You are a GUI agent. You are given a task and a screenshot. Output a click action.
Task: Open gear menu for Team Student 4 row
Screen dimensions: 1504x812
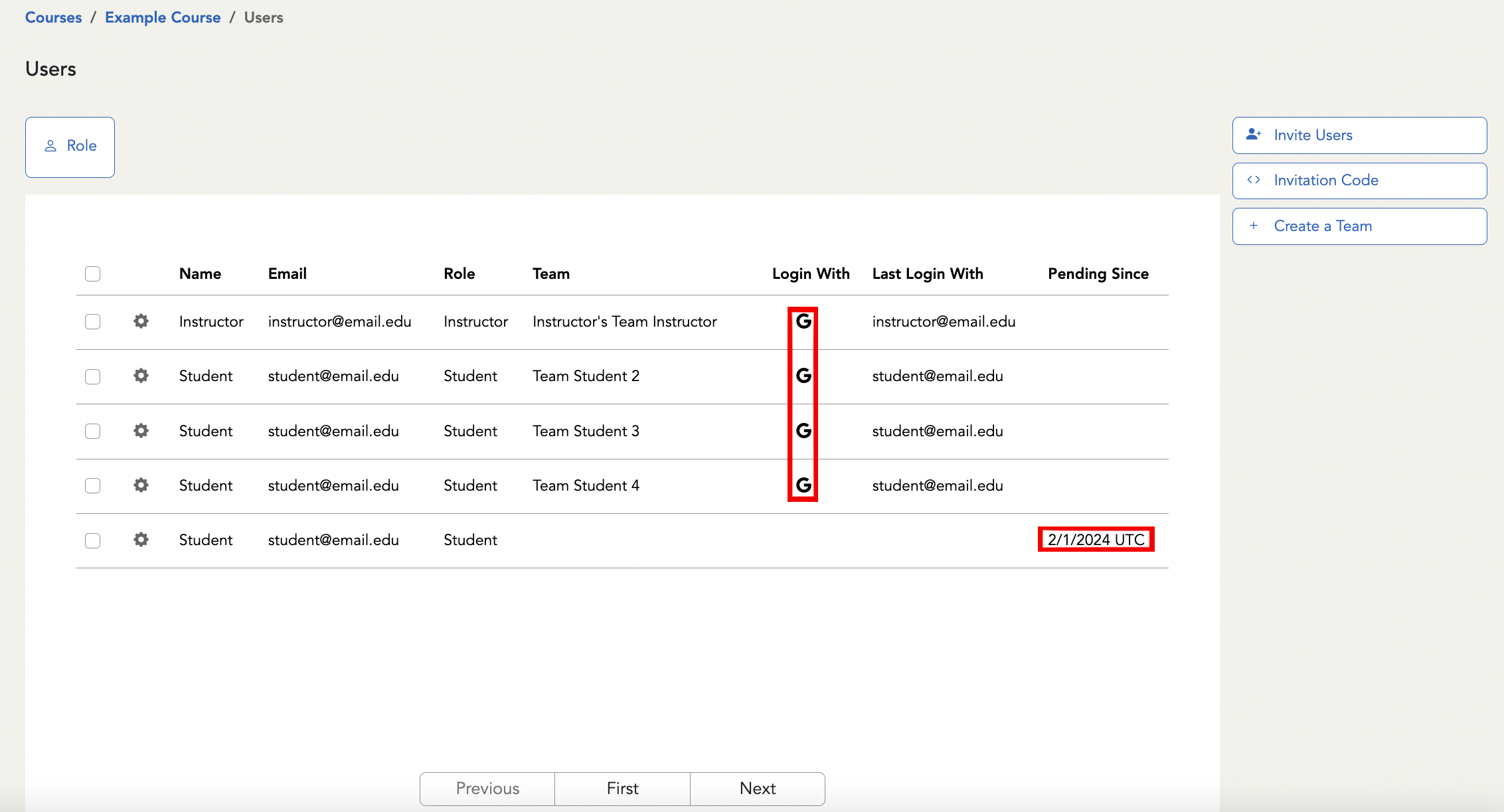click(141, 485)
